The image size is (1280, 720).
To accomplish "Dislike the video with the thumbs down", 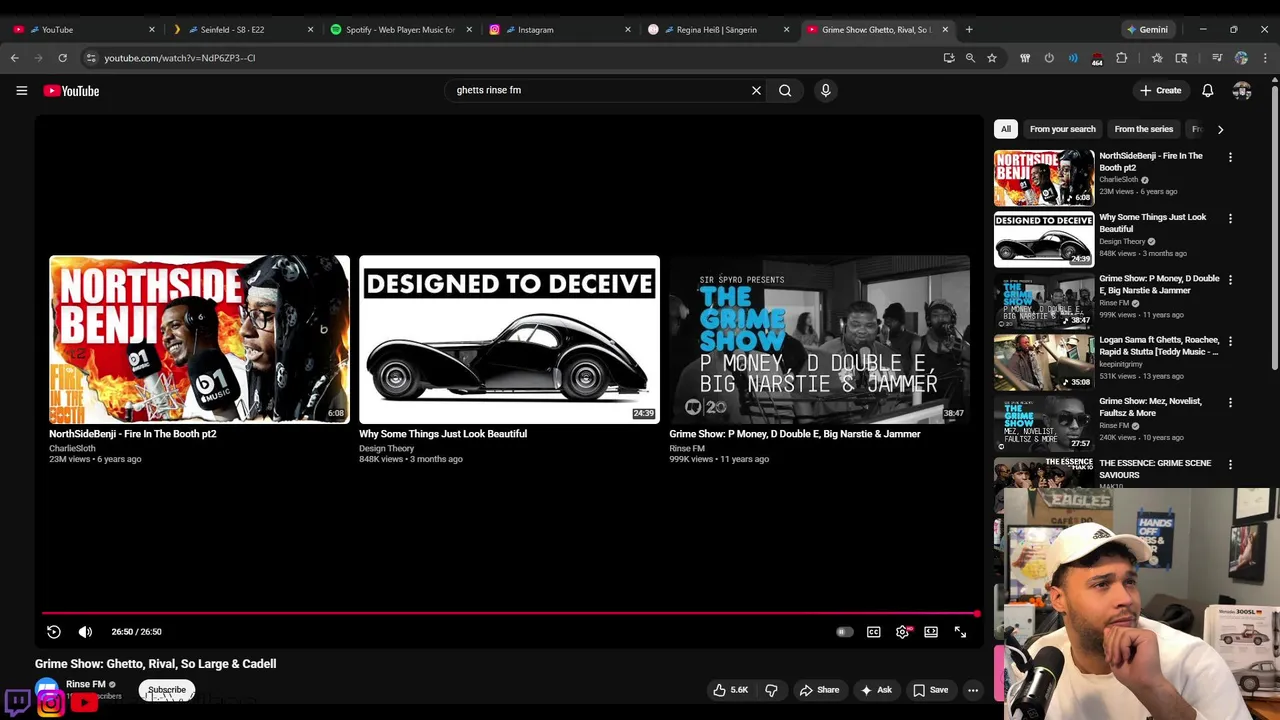I will [771, 690].
